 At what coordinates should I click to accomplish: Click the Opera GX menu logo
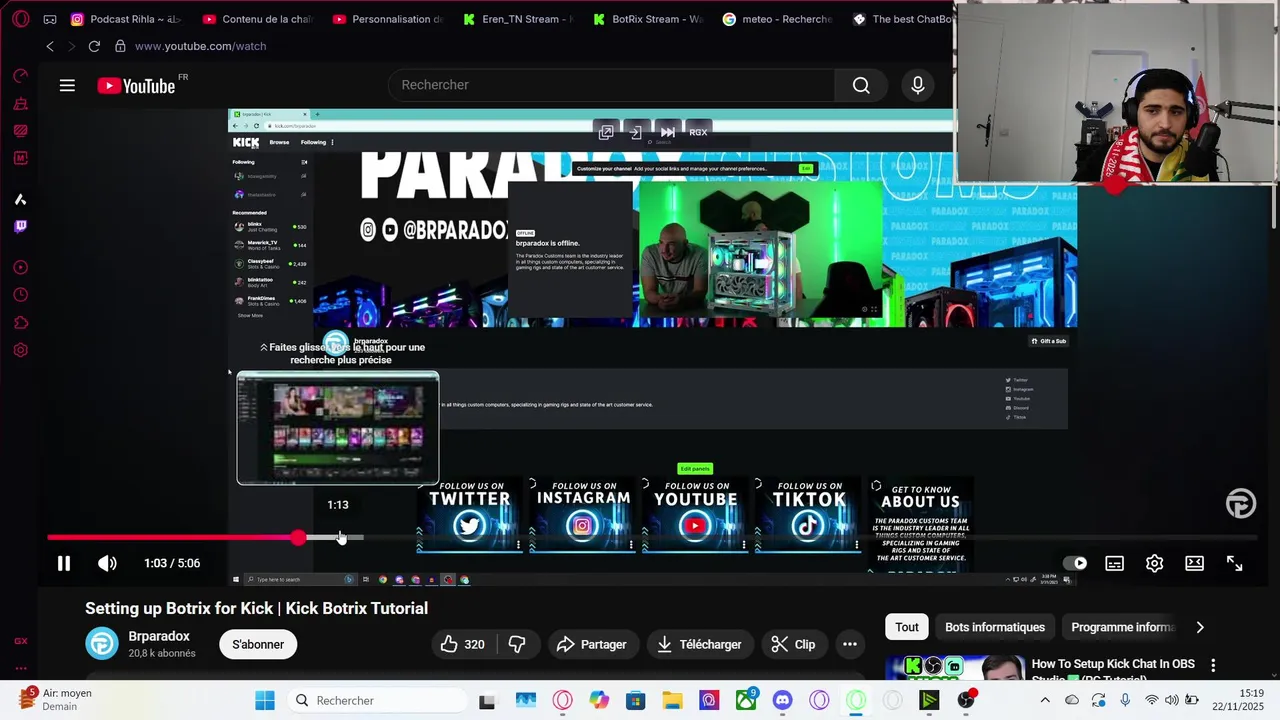[x=20, y=19]
